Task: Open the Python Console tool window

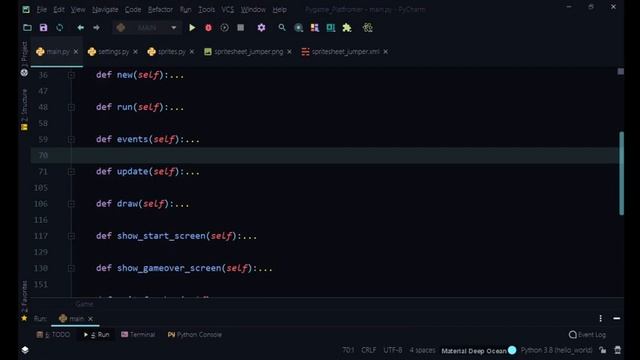Action: point(194,335)
